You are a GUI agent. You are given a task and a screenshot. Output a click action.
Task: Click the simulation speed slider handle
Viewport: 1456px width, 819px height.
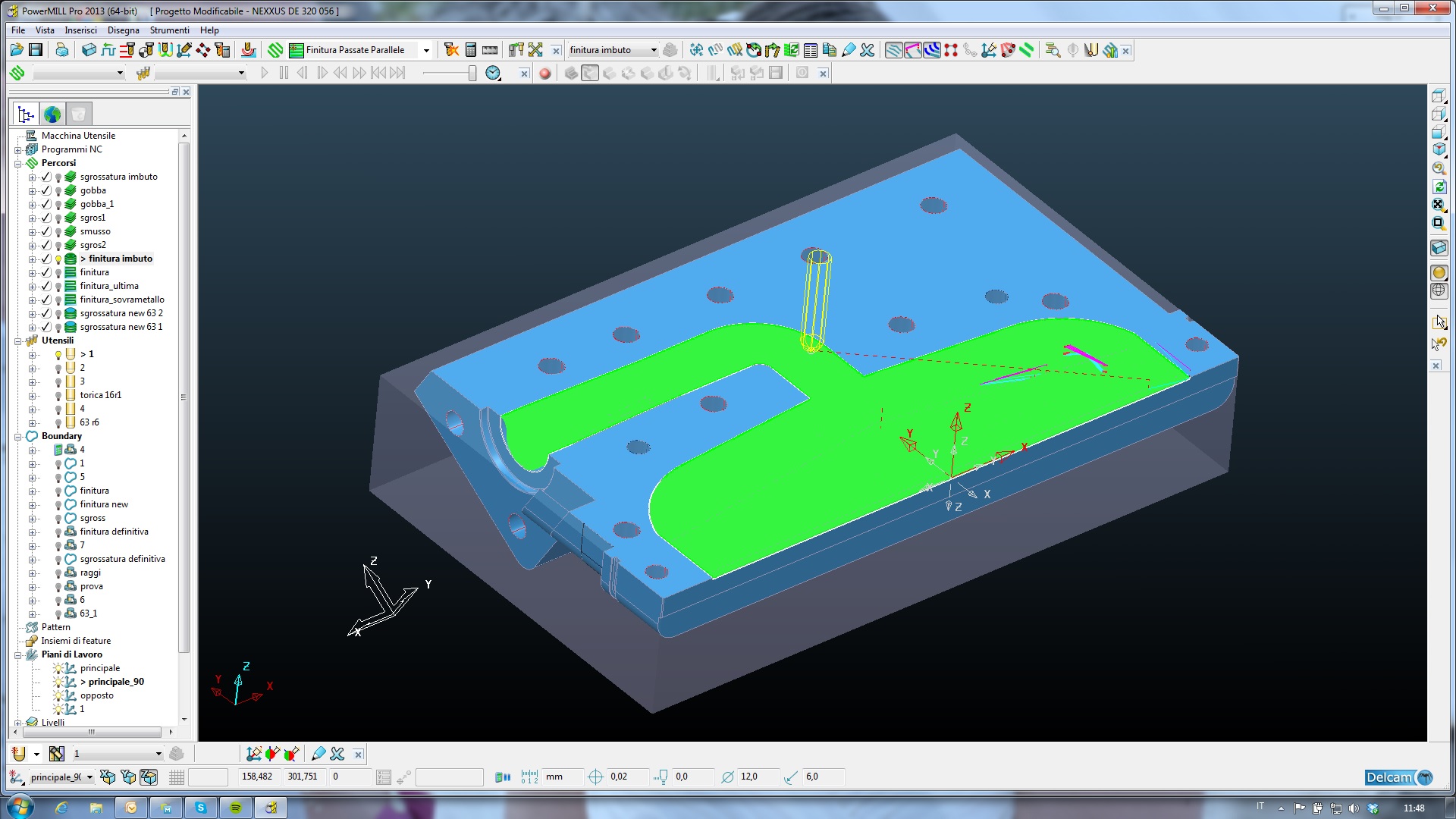472,73
